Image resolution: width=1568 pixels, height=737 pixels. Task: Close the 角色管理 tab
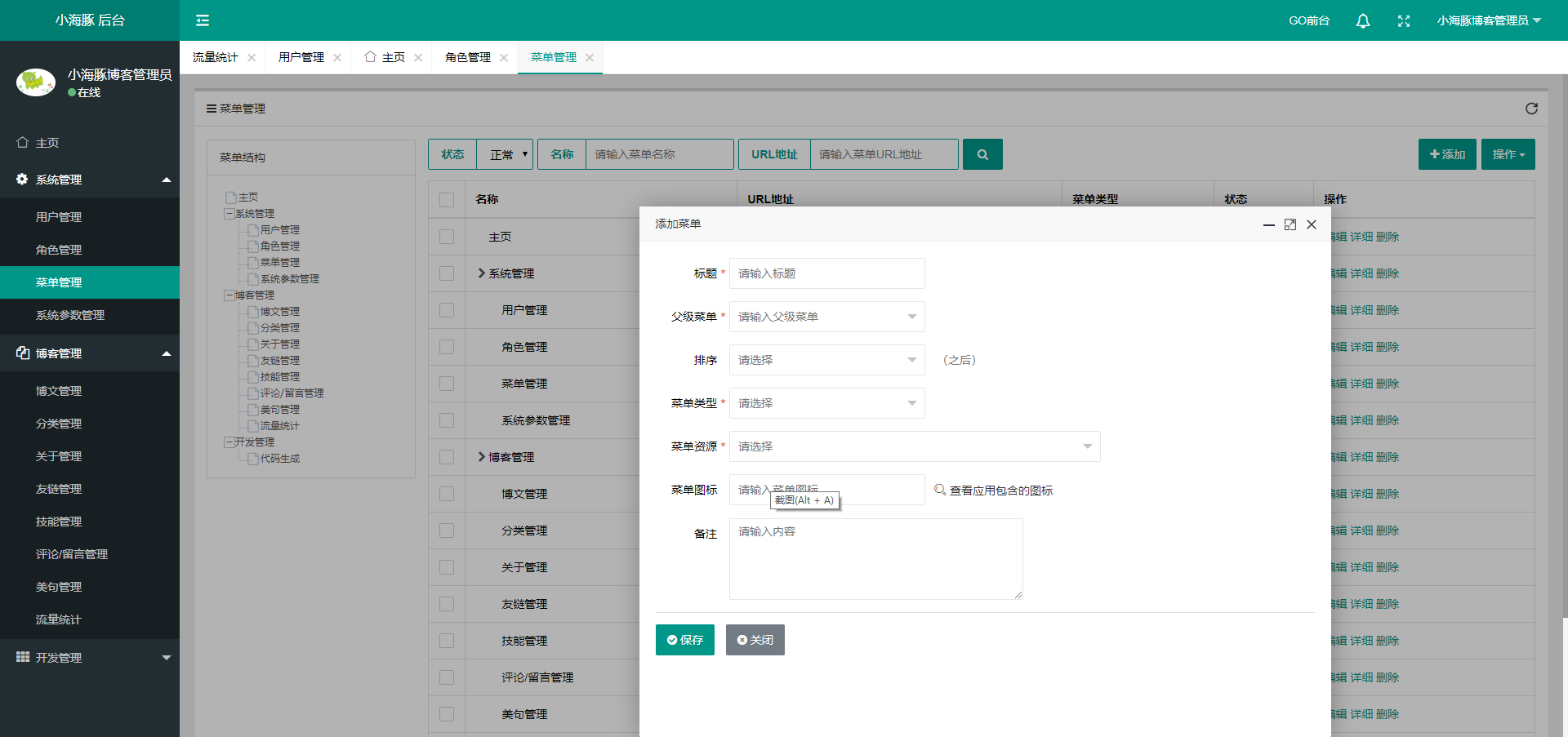(504, 57)
